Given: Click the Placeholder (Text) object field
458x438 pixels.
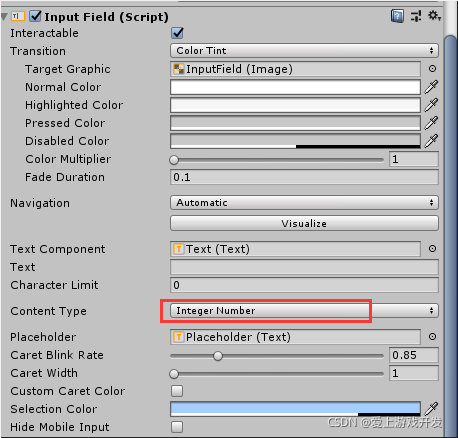Looking at the screenshot, I should tap(295, 337).
